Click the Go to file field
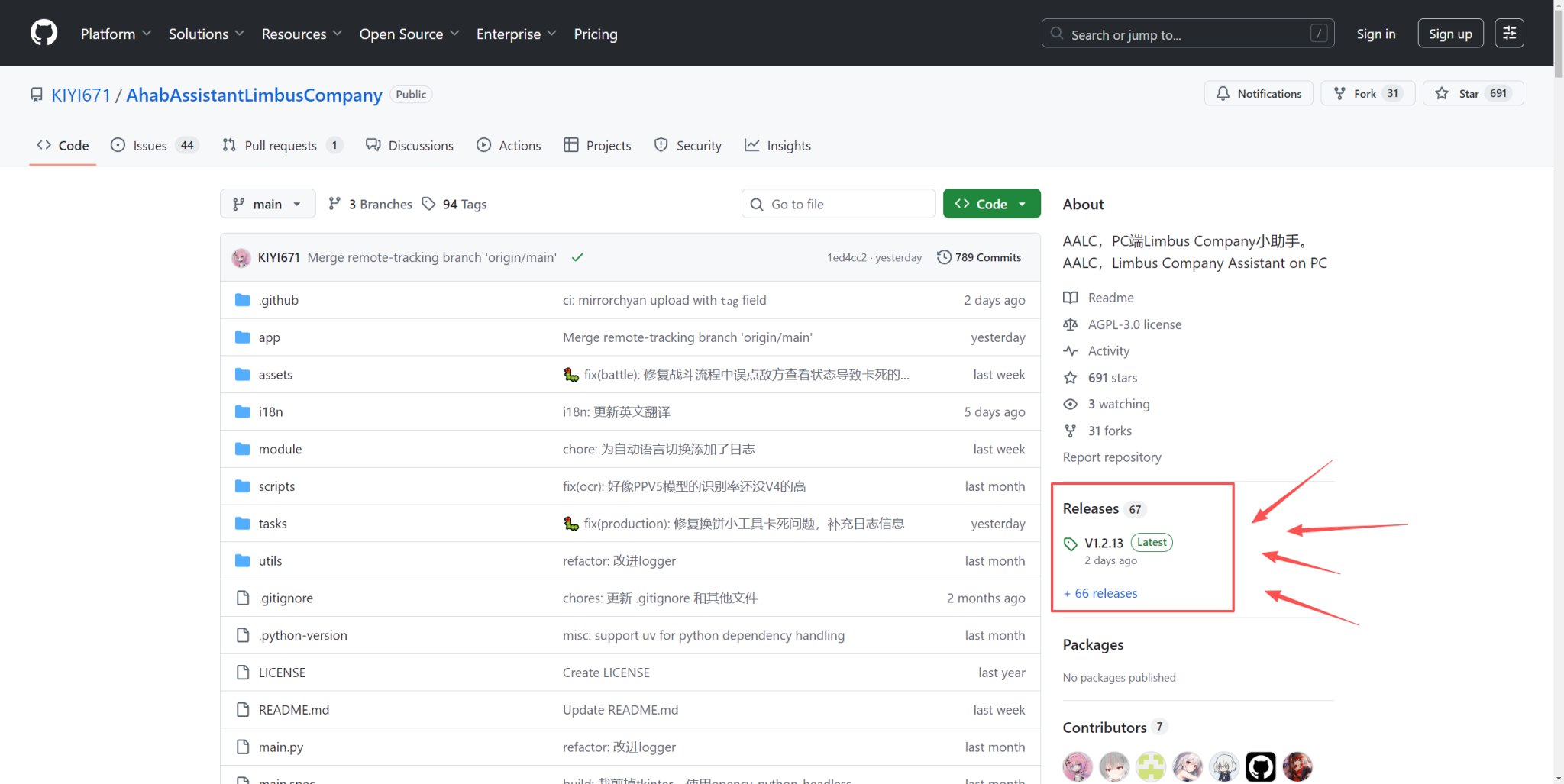Viewport: 1564px width, 784px height. [x=839, y=204]
